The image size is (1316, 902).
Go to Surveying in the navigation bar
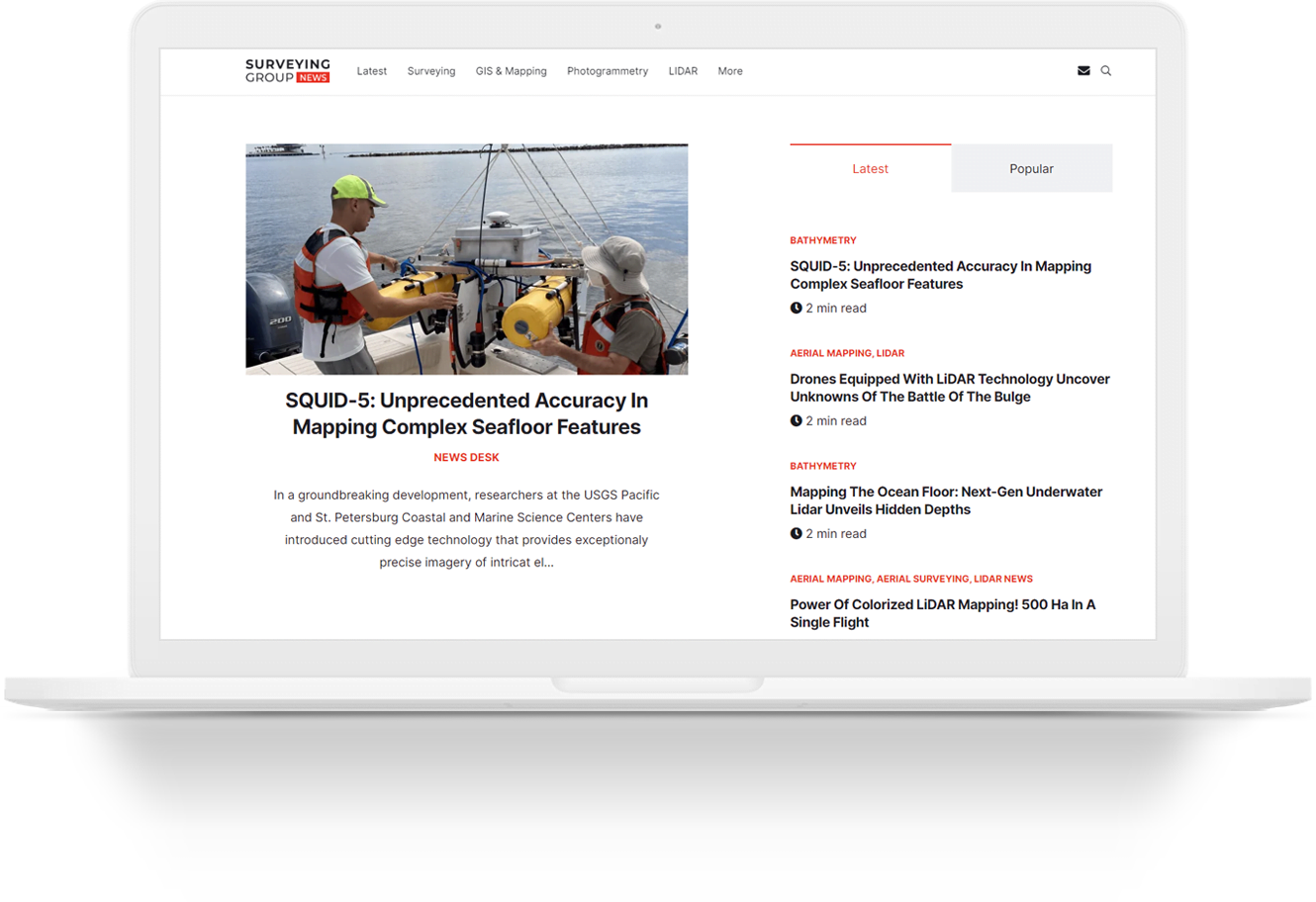[x=431, y=71]
